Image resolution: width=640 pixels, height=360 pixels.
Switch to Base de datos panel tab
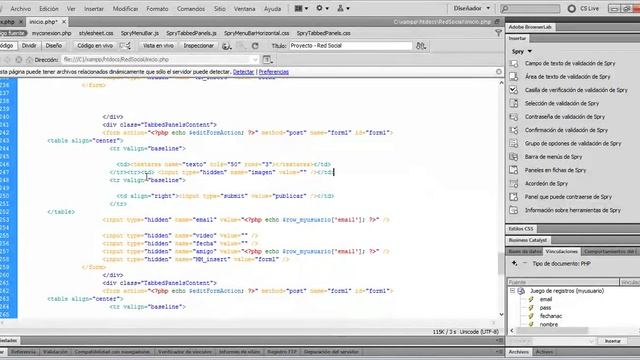pos(525,251)
